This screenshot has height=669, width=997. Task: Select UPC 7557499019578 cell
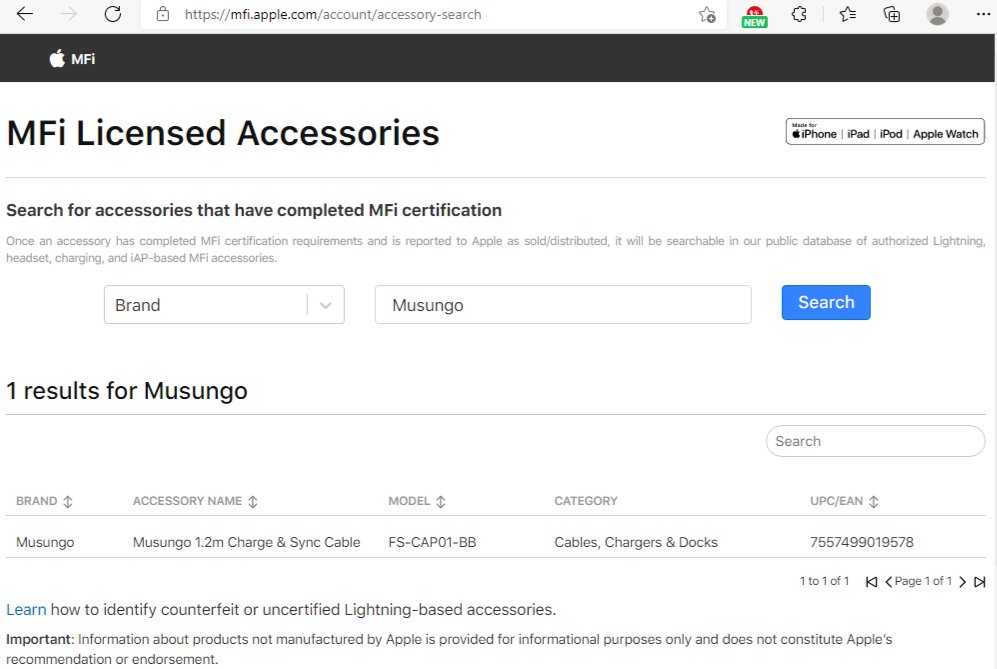tap(862, 542)
